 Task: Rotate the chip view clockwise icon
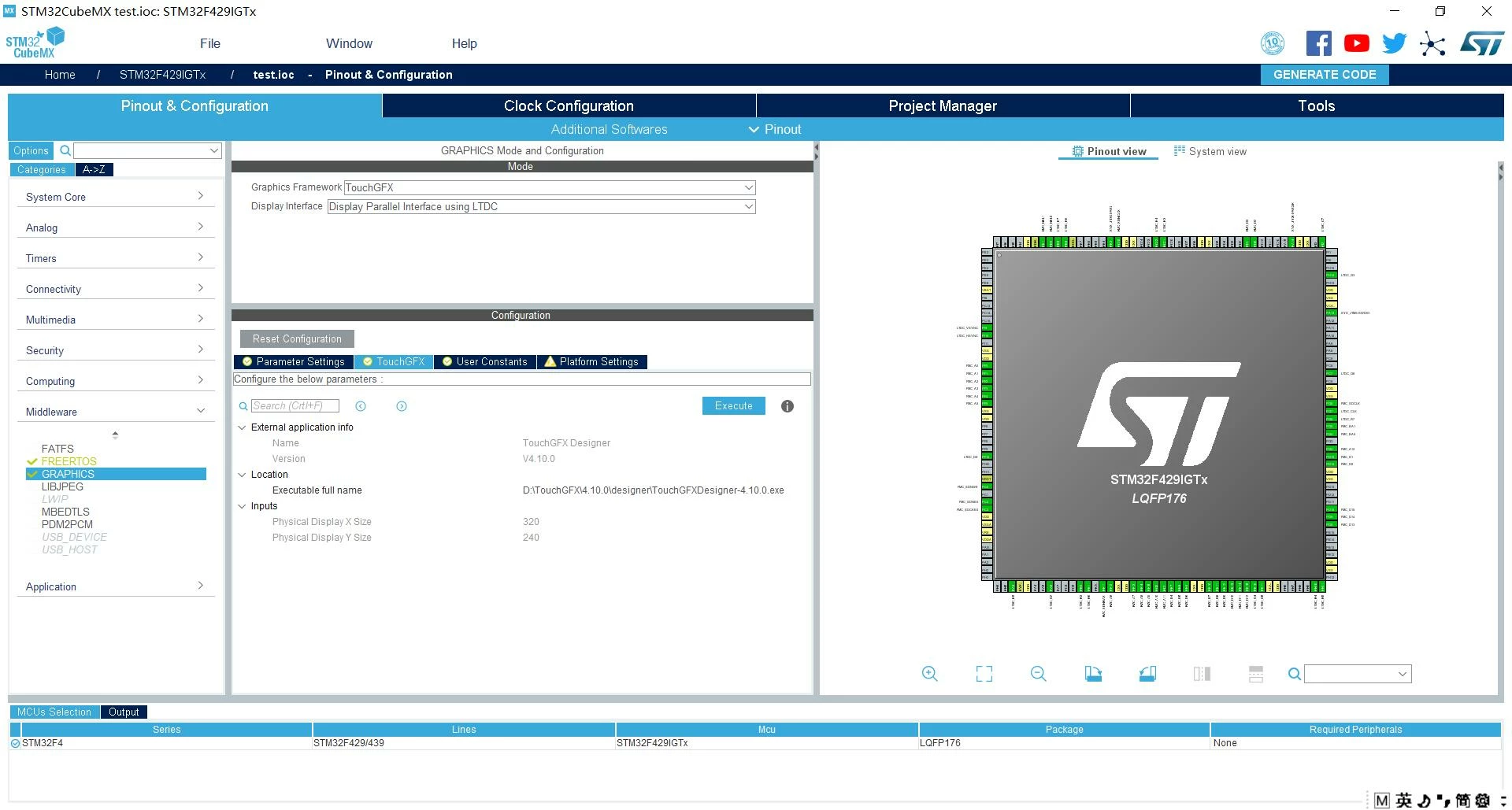(1093, 674)
